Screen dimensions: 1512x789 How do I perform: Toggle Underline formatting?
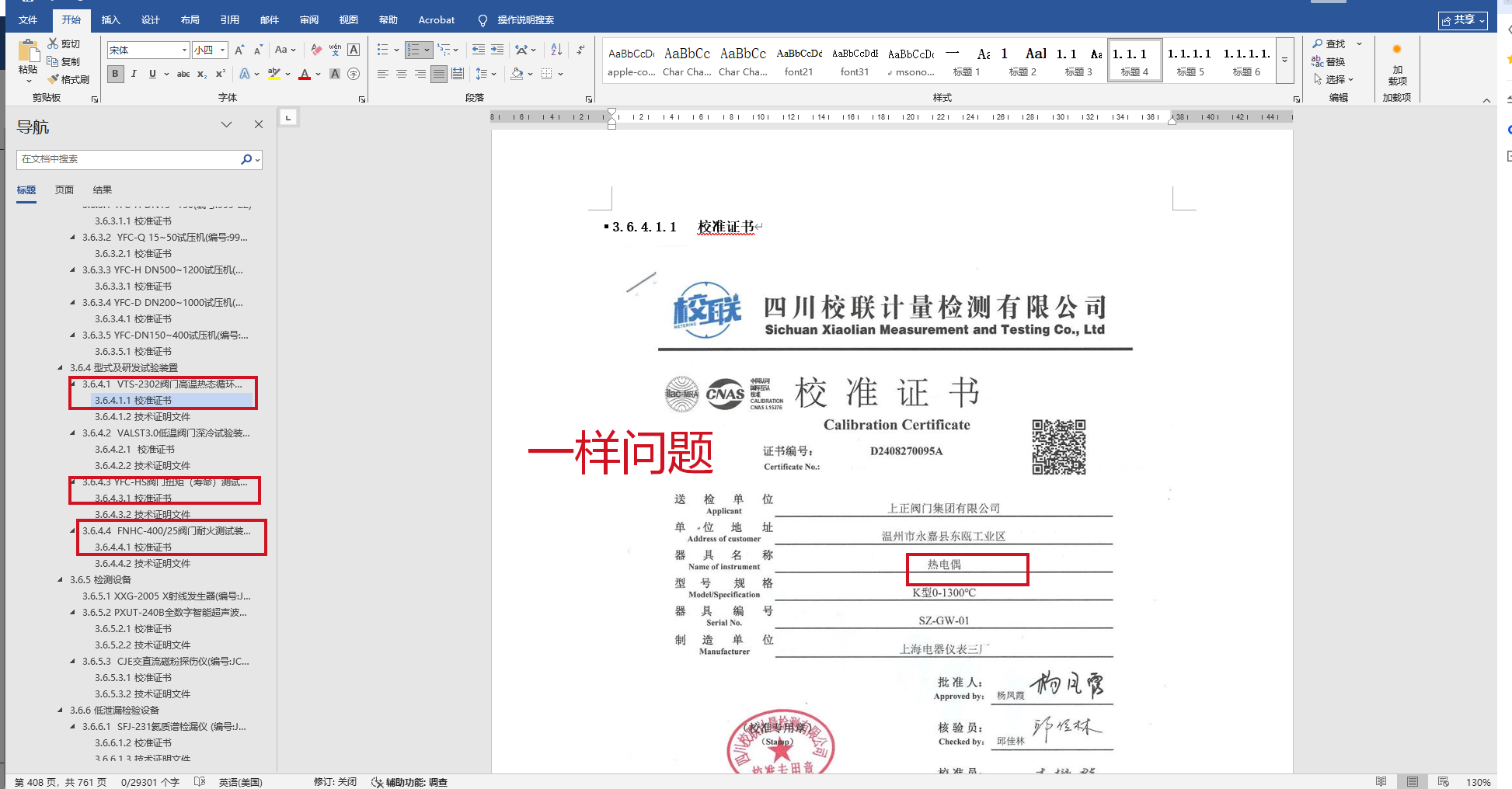point(152,74)
